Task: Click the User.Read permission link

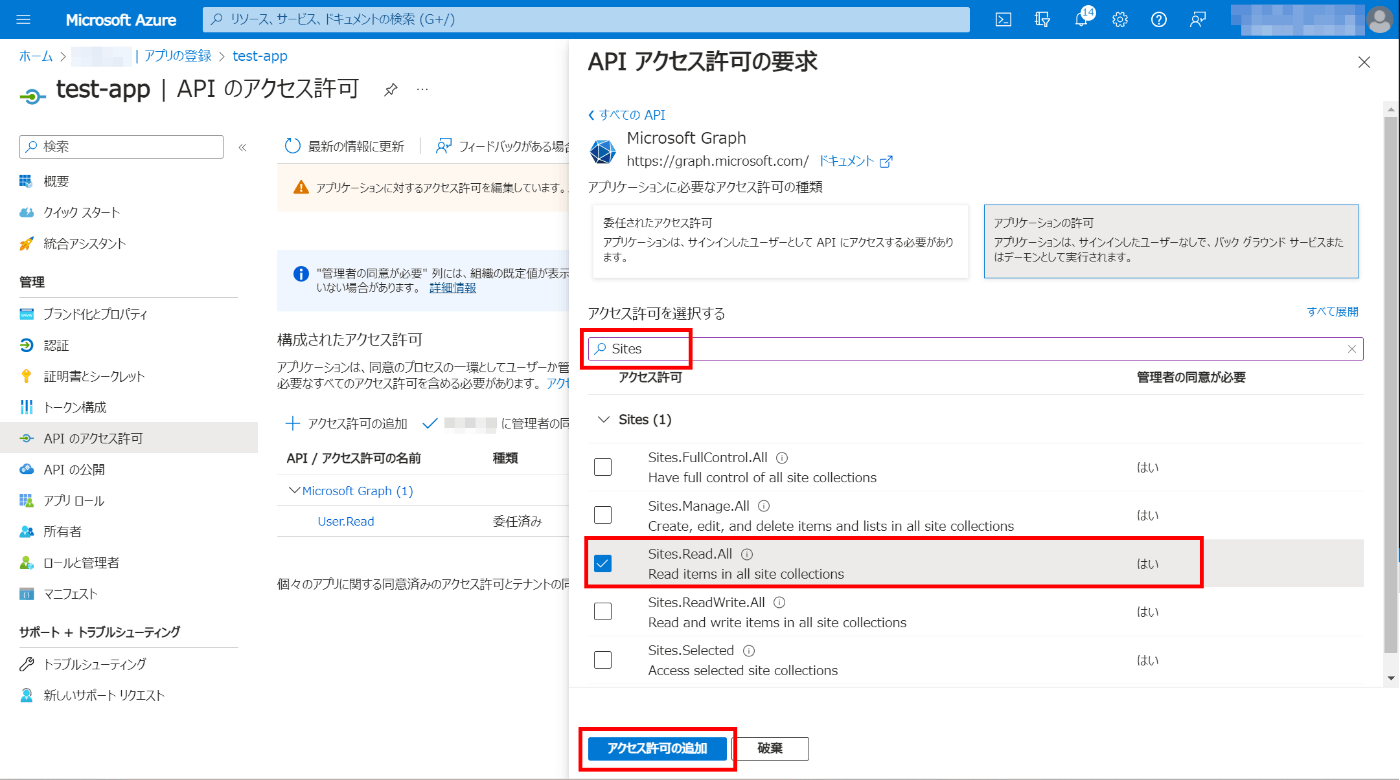Action: (x=346, y=521)
